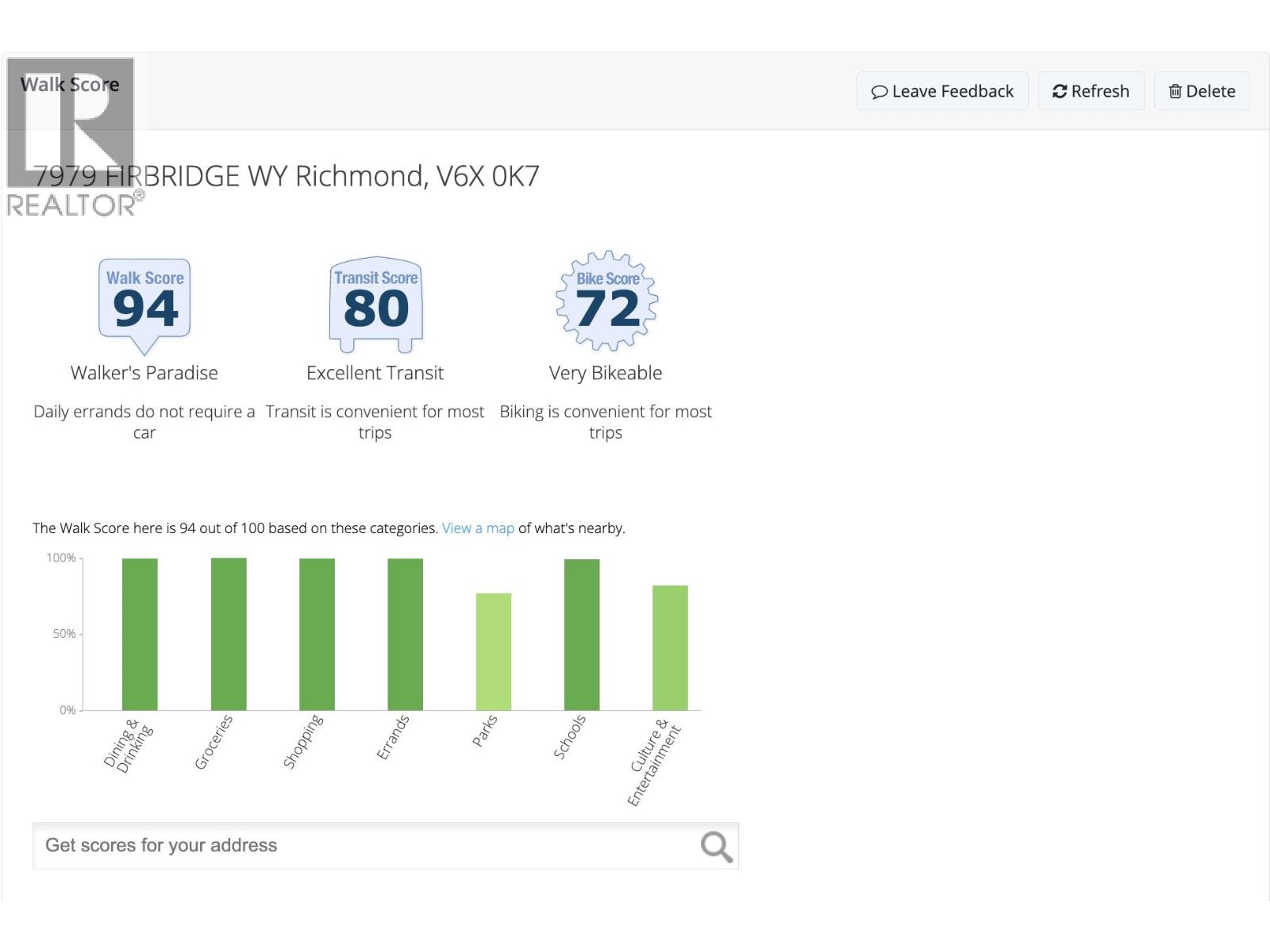Click the Transit Score 80 badge
1270x952 pixels.
[375, 302]
